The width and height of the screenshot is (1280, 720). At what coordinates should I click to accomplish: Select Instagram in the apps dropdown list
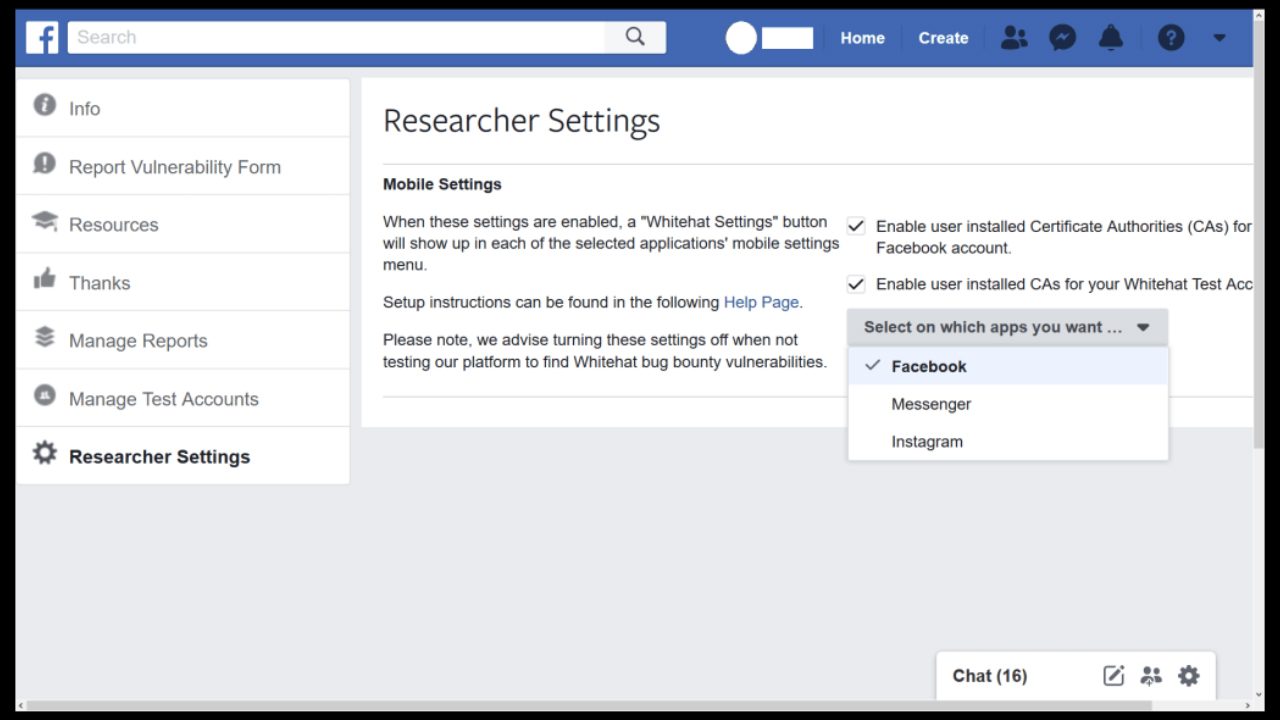(1008, 442)
